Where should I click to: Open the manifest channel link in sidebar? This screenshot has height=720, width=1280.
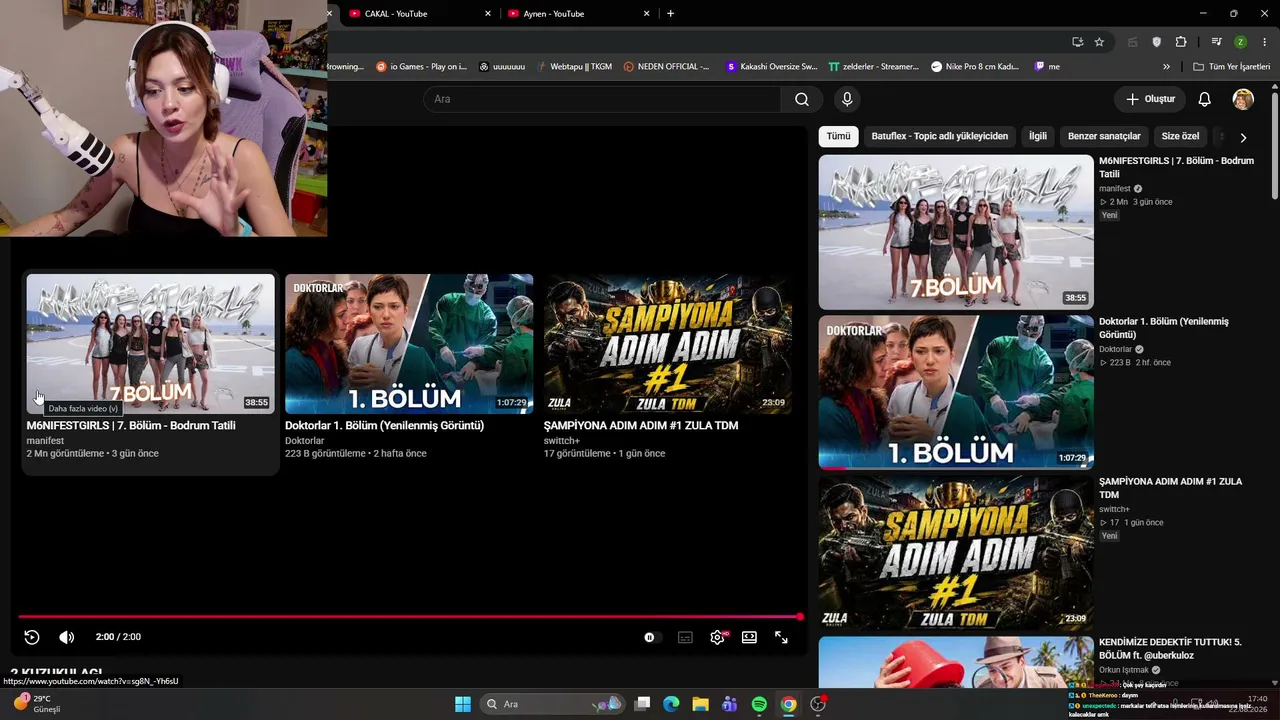click(1115, 189)
